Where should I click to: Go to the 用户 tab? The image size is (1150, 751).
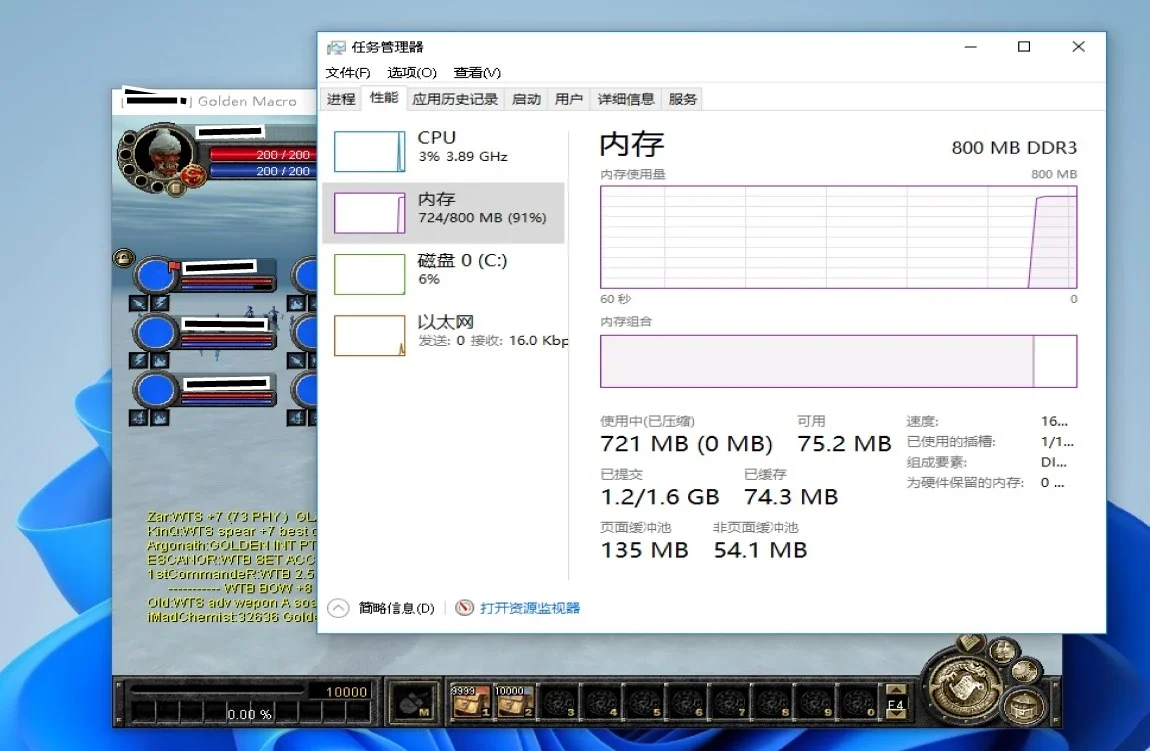(x=568, y=99)
